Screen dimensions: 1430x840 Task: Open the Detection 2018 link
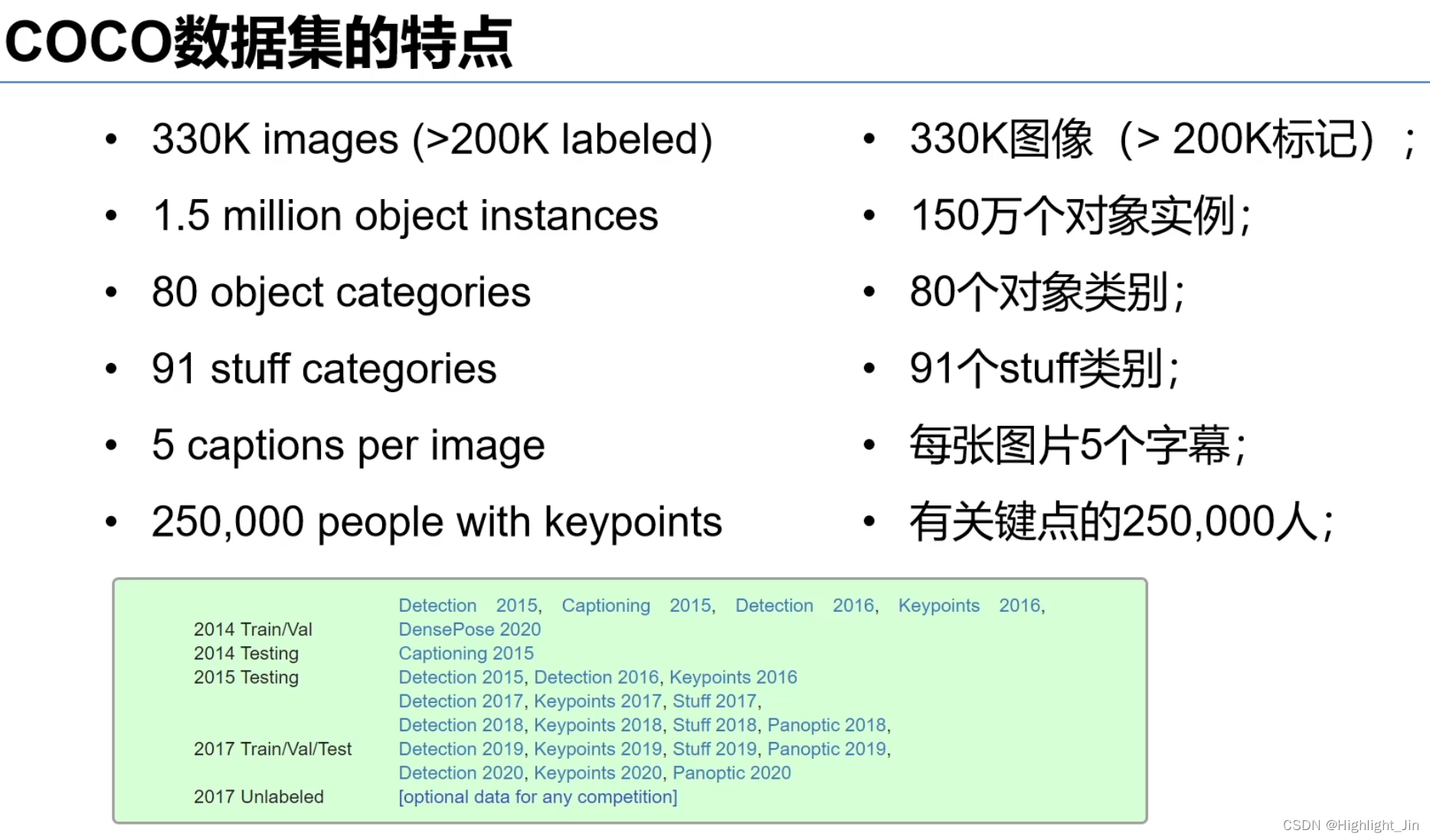tap(460, 724)
